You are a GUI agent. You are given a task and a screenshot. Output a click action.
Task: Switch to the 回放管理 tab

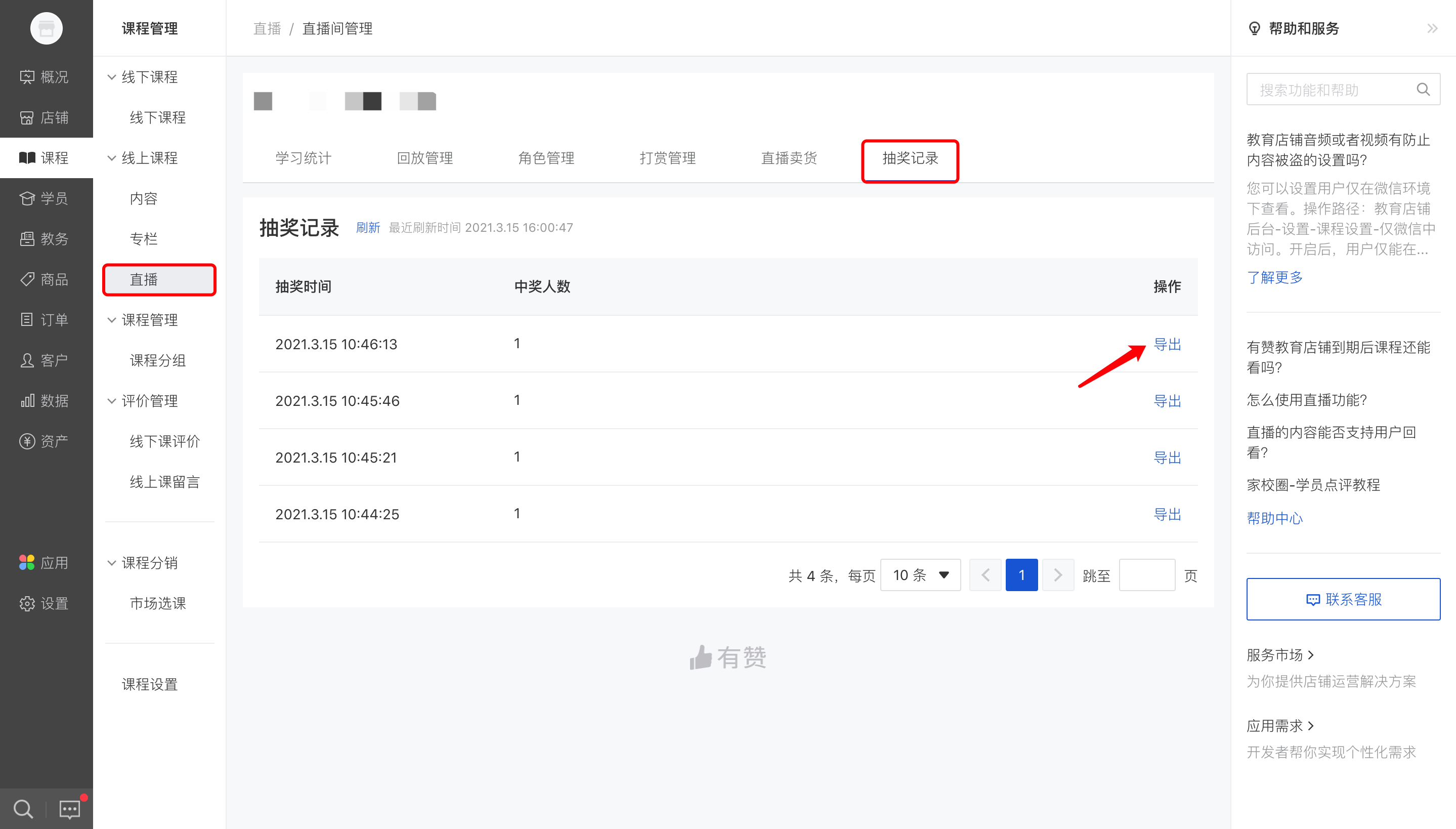tap(424, 158)
